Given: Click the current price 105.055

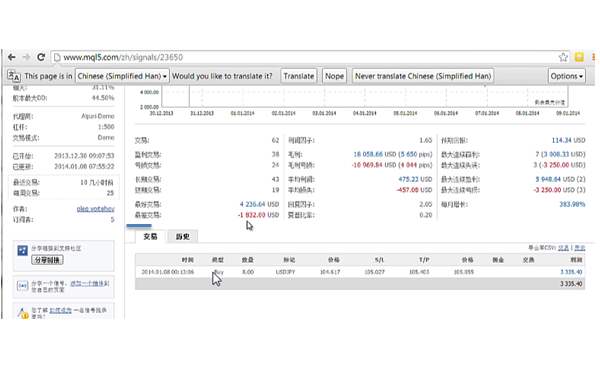Looking at the screenshot, I should click(x=464, y=272).
